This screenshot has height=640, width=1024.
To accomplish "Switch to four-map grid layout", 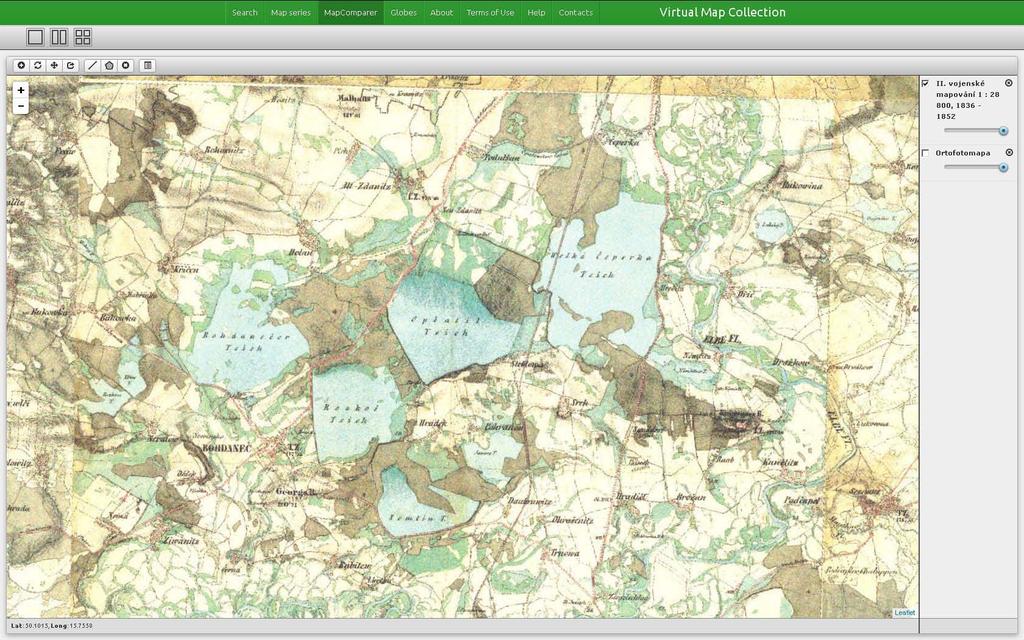I will click(x=83, y=37).
